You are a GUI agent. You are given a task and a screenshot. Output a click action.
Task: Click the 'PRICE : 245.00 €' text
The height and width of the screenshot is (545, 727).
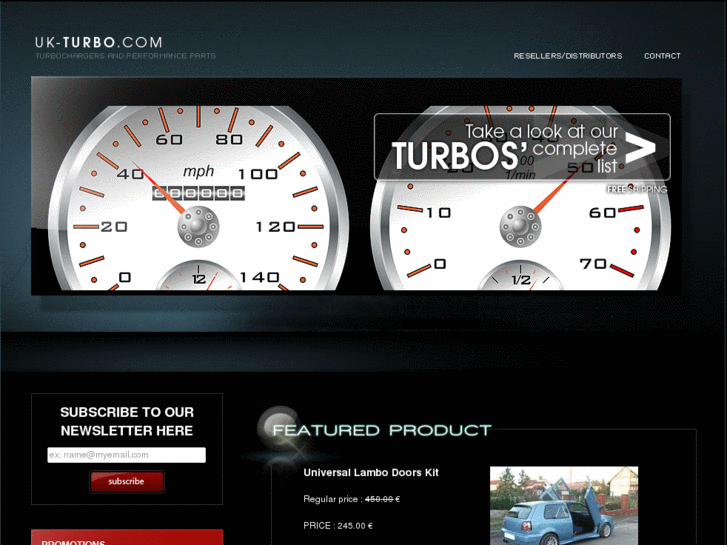coord(338,526)
